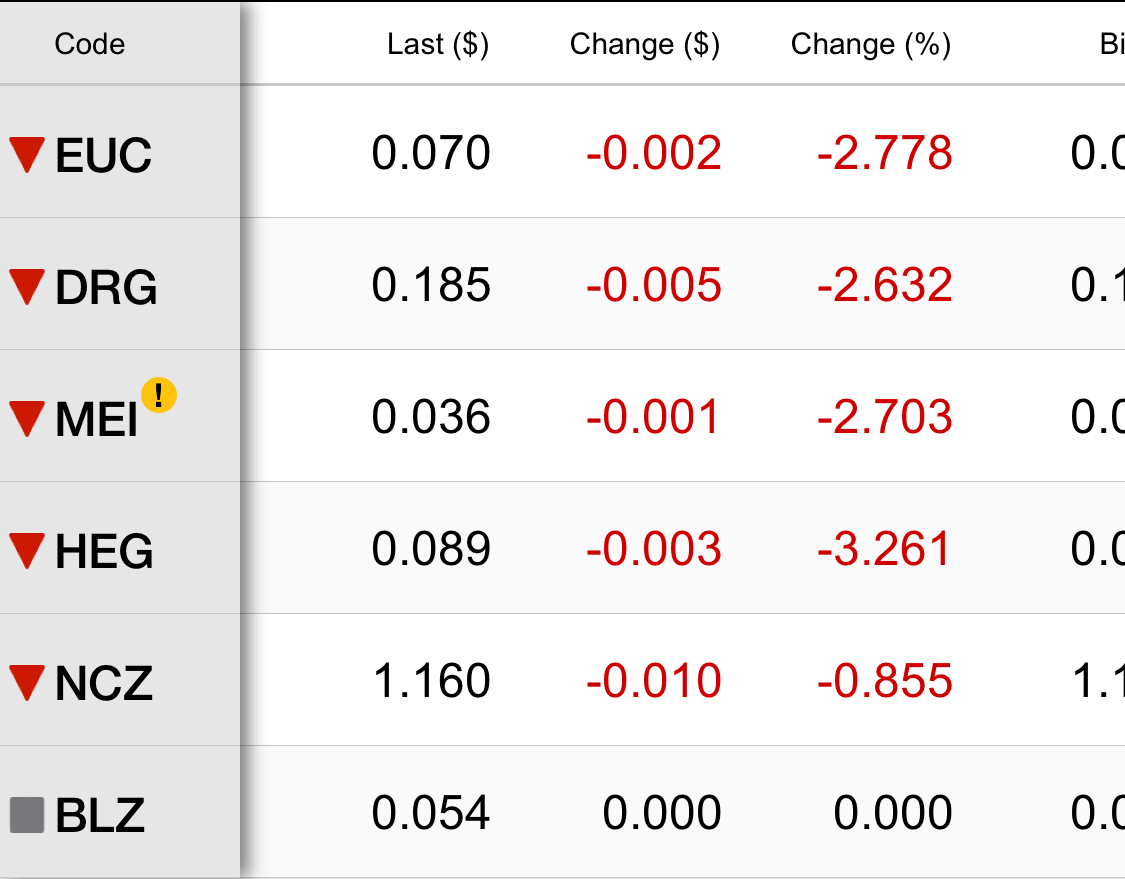Sort by the Last ($) column header
This screenshot has height=879, width=1125.
tap(438, 44)
